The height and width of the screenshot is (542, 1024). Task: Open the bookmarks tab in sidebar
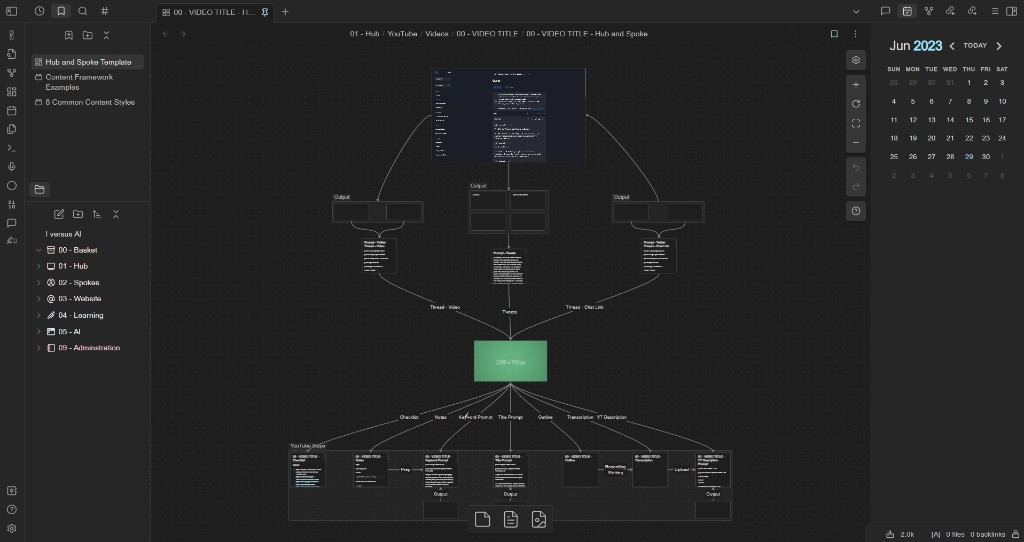61,11
